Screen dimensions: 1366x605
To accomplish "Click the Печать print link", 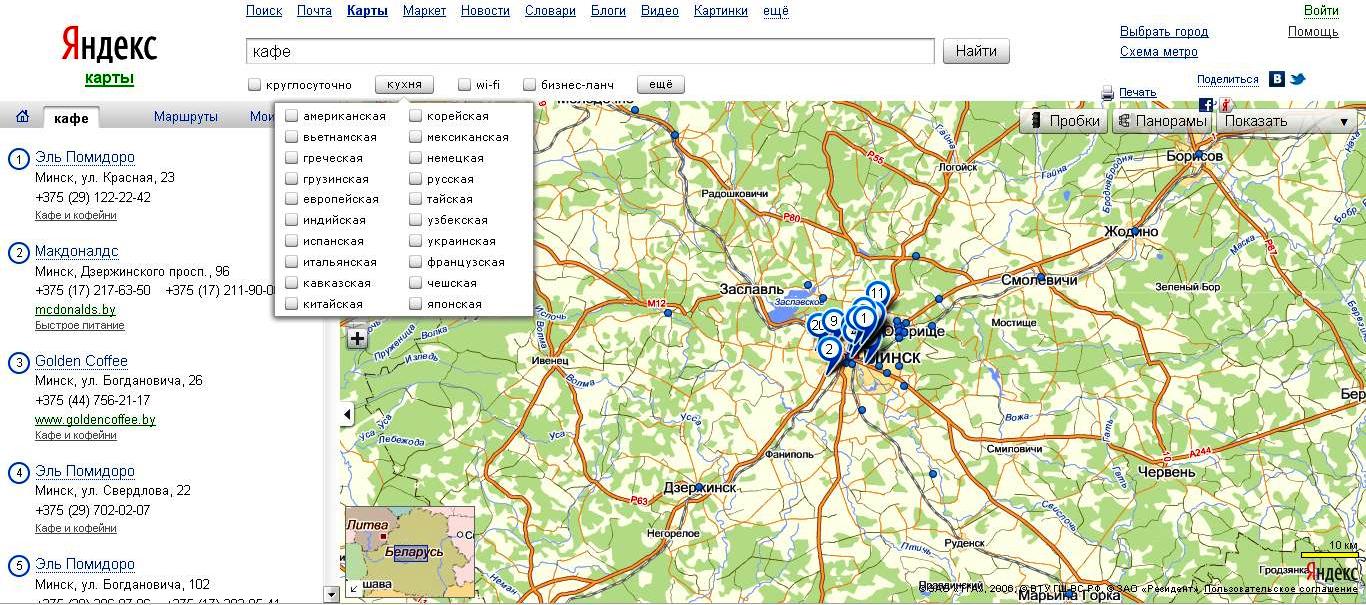I will (x=1138, y=93).
